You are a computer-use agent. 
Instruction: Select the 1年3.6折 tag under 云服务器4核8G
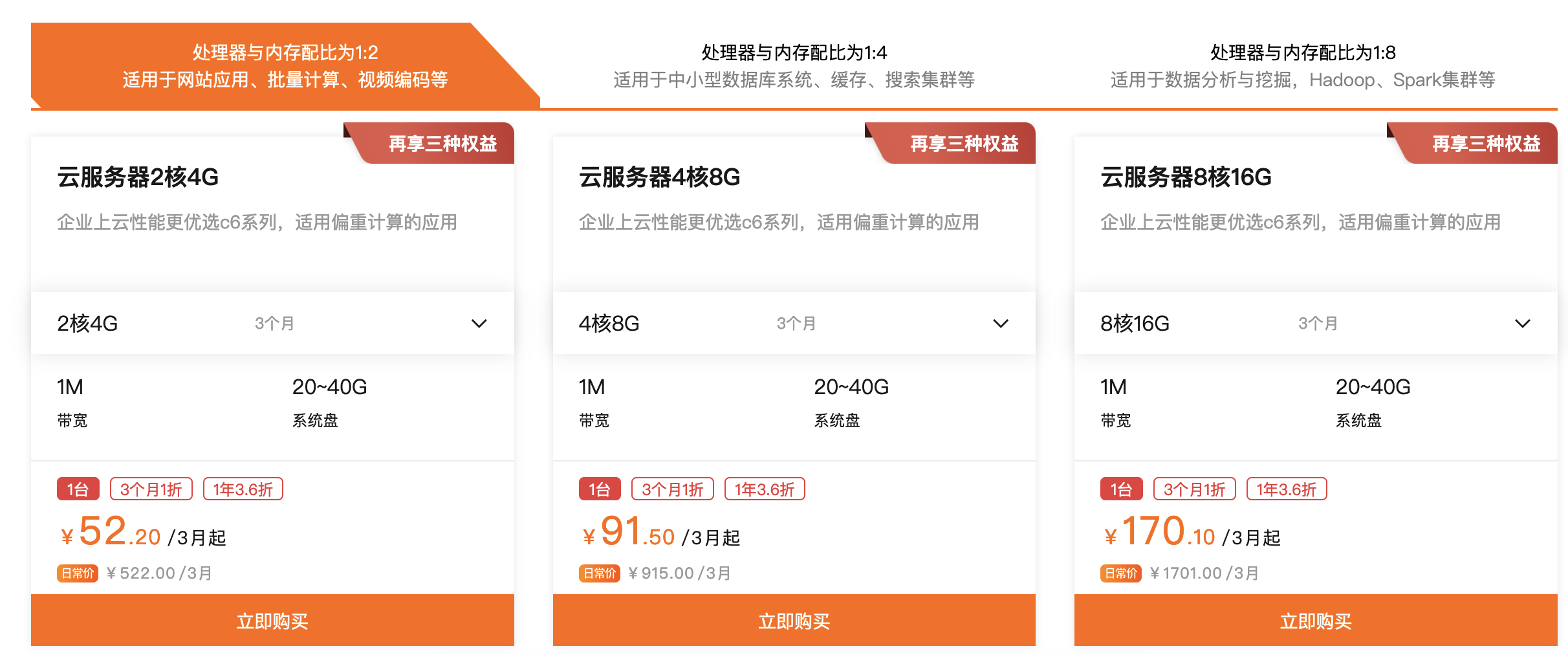click(x=766, y=489)
